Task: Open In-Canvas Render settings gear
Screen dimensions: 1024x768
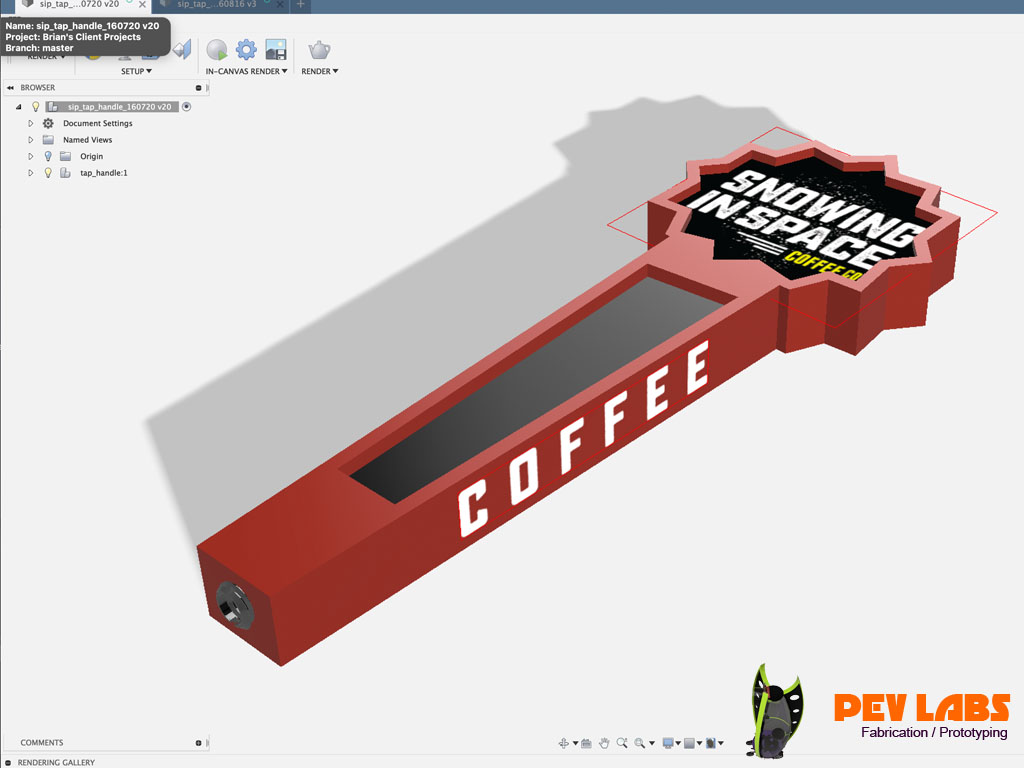Action: pyautogui.click(x=246, y=49)
